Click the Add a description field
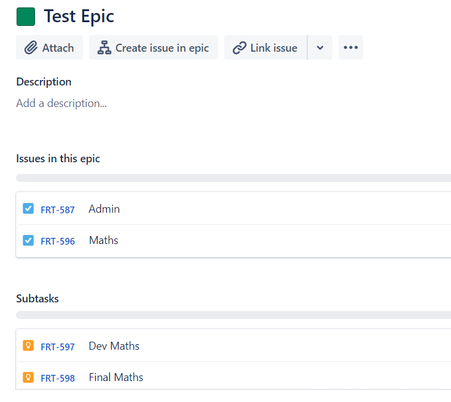Screen dimensions: 451x402 [x=61, y=103]
